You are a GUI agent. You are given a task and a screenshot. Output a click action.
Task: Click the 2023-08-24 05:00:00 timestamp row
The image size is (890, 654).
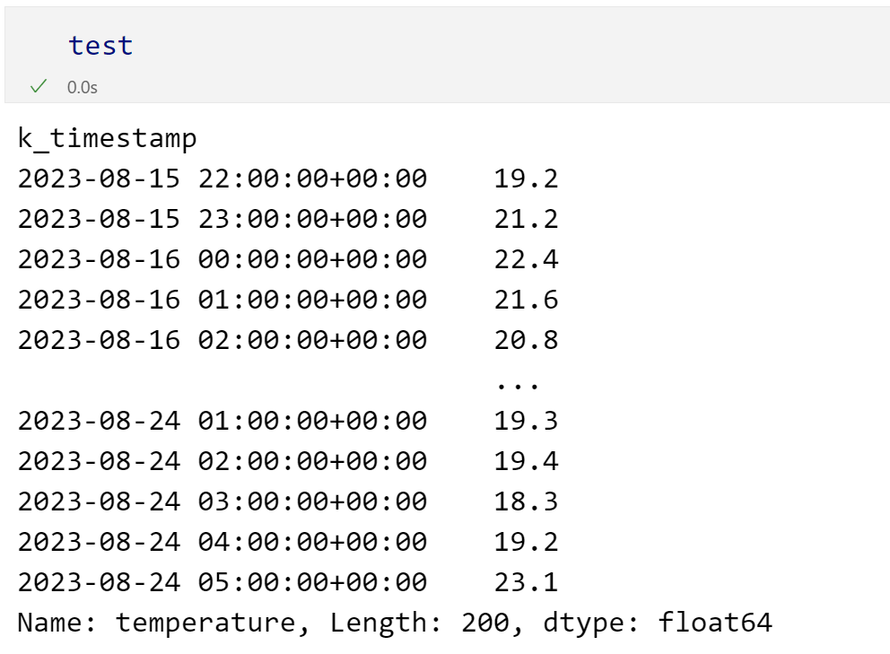pos(222,582)
